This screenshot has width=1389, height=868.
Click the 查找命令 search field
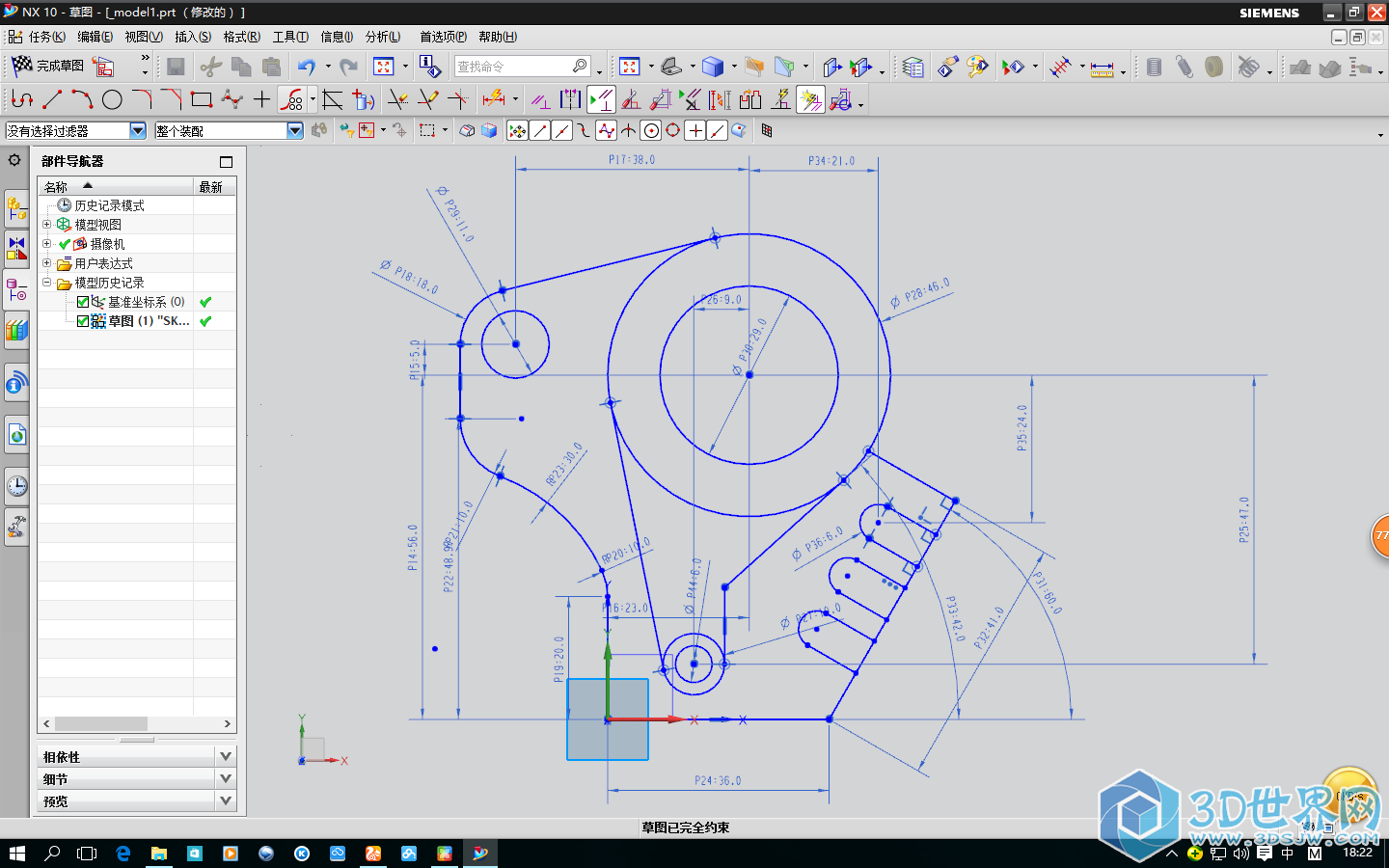pyautogui.click(x=521, y=67)
